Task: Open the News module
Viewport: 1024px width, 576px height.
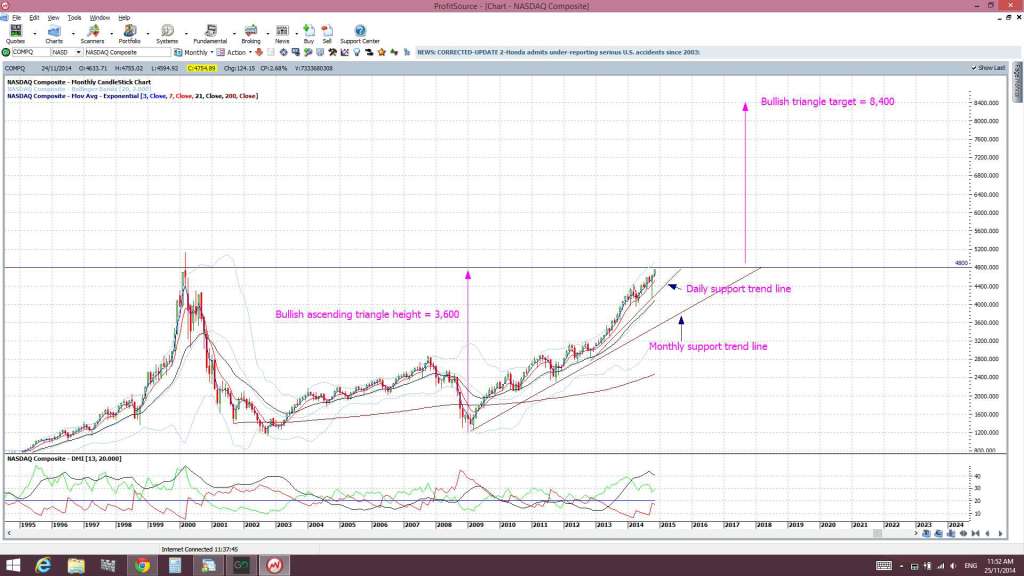Action: (282, 34)
